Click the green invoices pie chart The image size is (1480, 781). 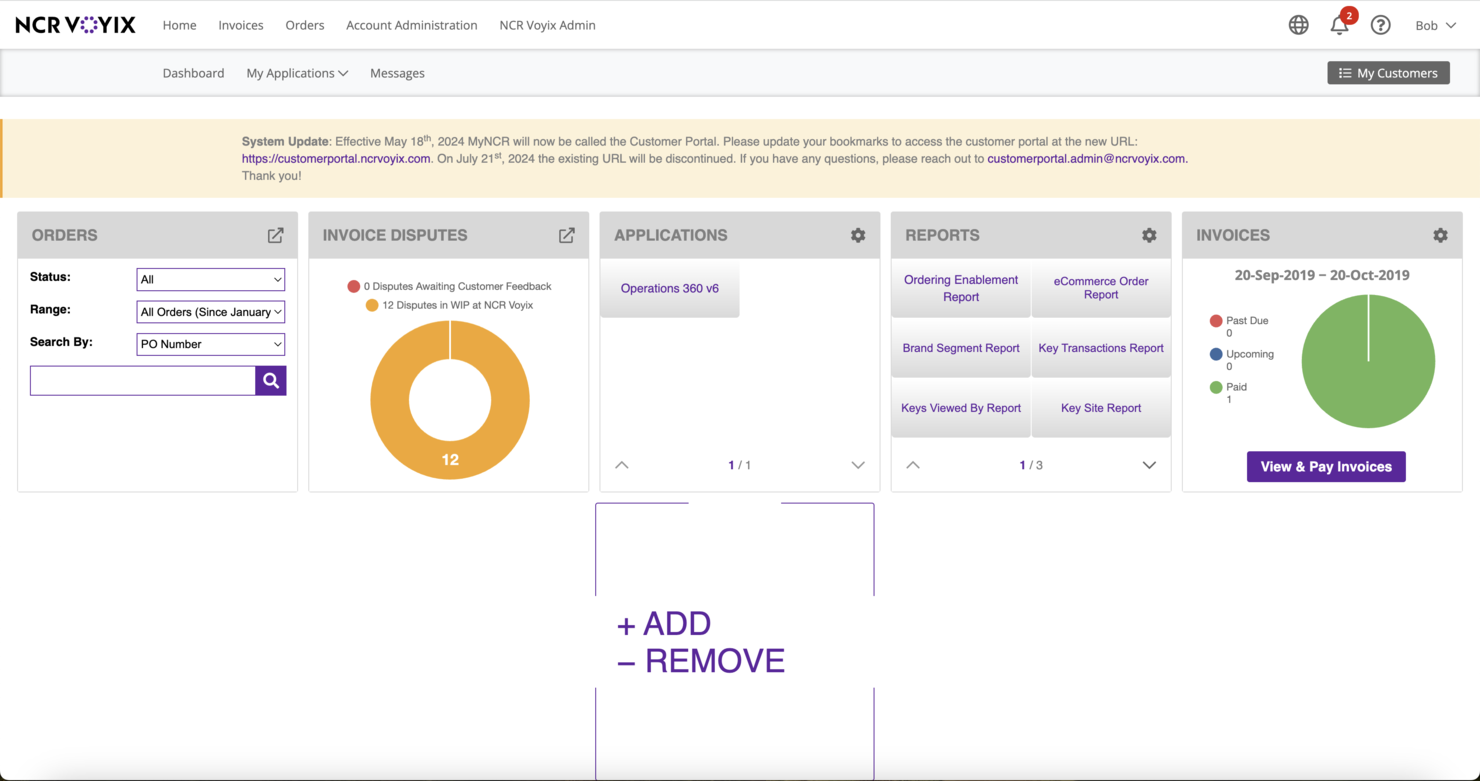coord(1368,361)
